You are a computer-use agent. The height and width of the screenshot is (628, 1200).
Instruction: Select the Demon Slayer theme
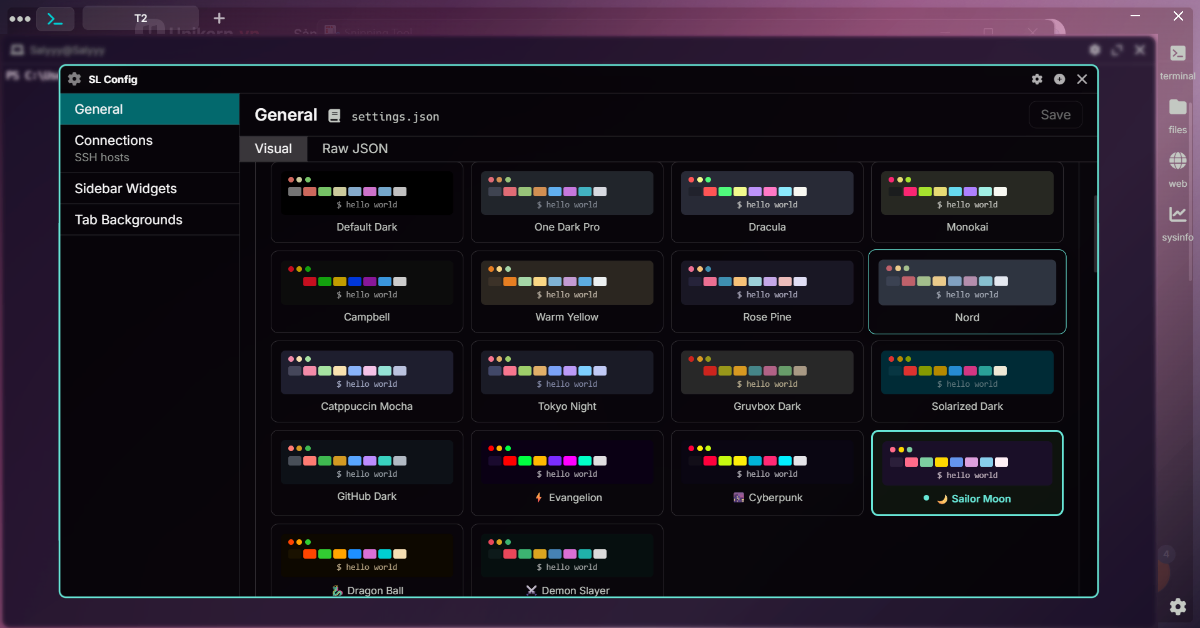tap(566, 560)
